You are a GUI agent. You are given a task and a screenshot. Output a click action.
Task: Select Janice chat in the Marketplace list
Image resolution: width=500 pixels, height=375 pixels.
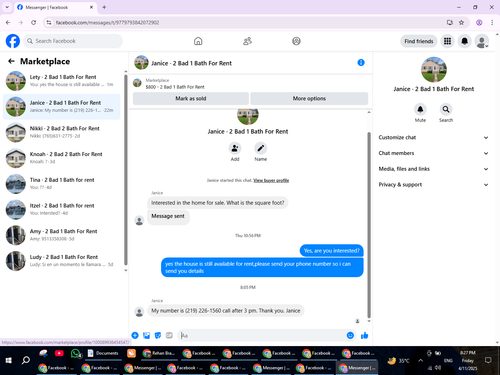tap(62, 106)
